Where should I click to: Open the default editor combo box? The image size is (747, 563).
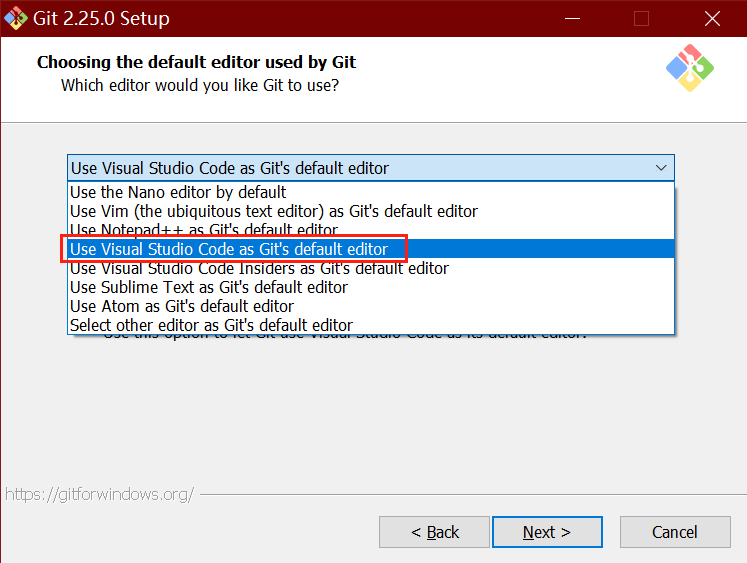click(x=371, y=168)
